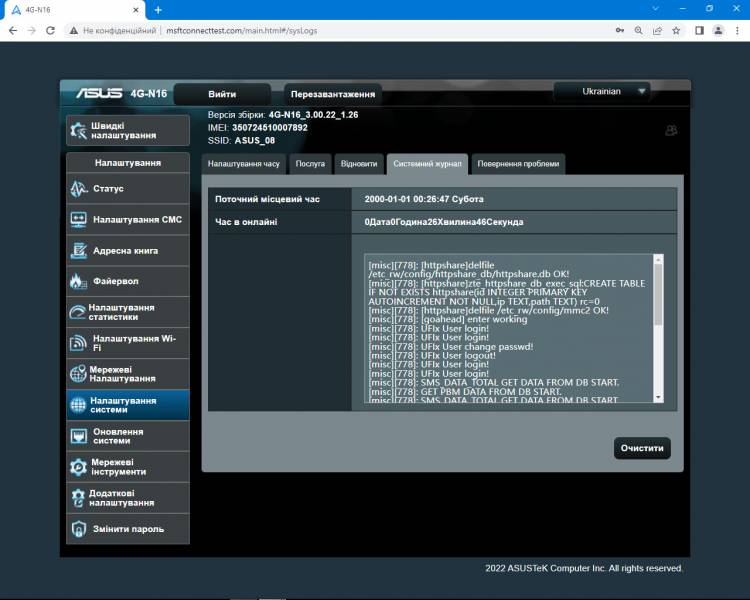Bookmark this page with star icon
This screenshot has width=750, height=600.
(x=676, y=31)
